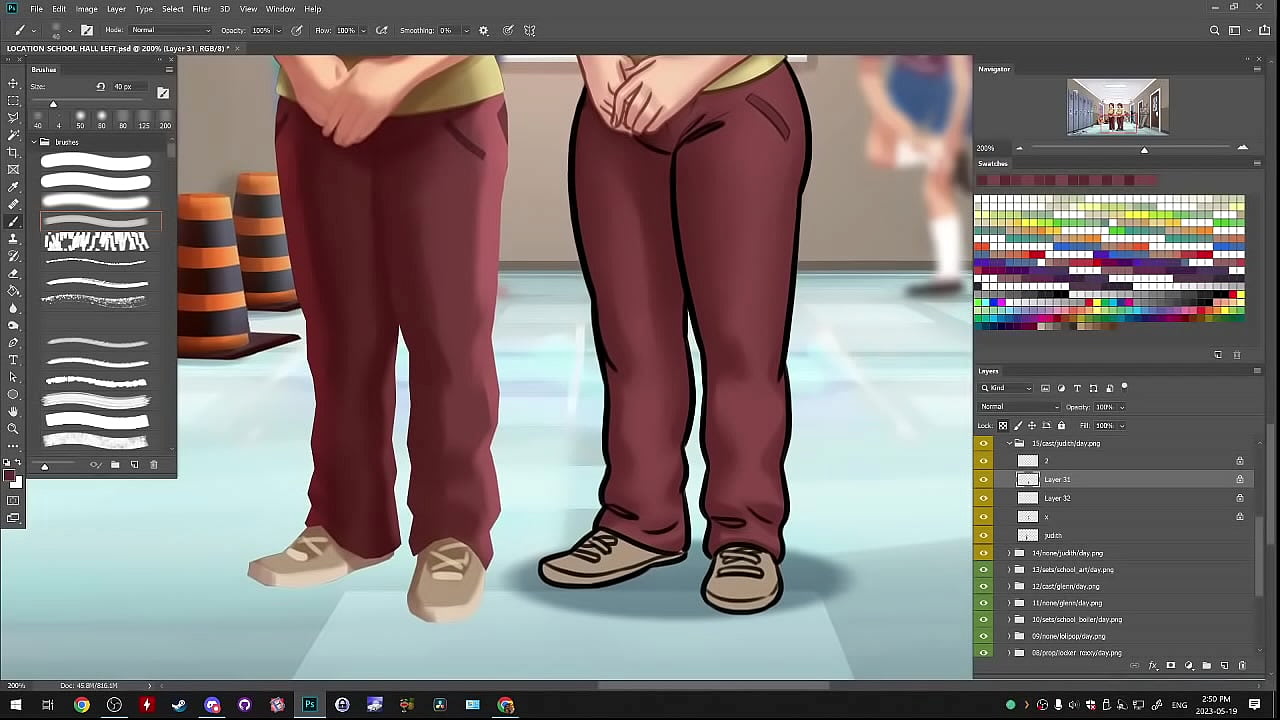Screen dimensions: 1280x720
Task: Select the Rectangular Marquee tool
Action: pos(13,100)
